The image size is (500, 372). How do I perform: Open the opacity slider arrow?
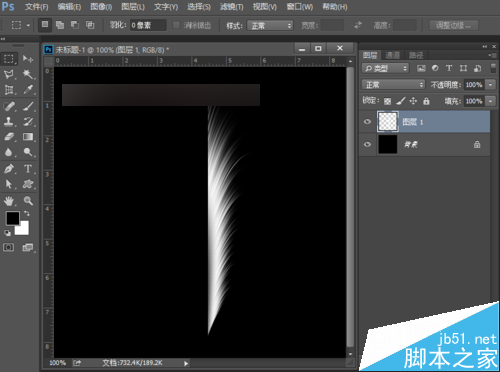point(490,85)
